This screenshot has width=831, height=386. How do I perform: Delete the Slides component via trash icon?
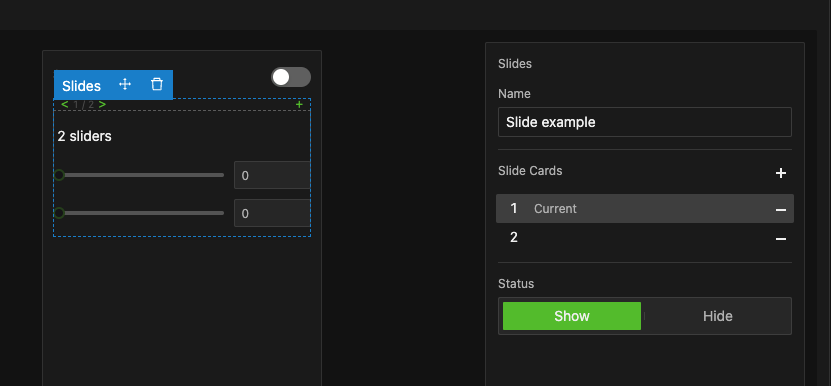(x=157, y=84)
